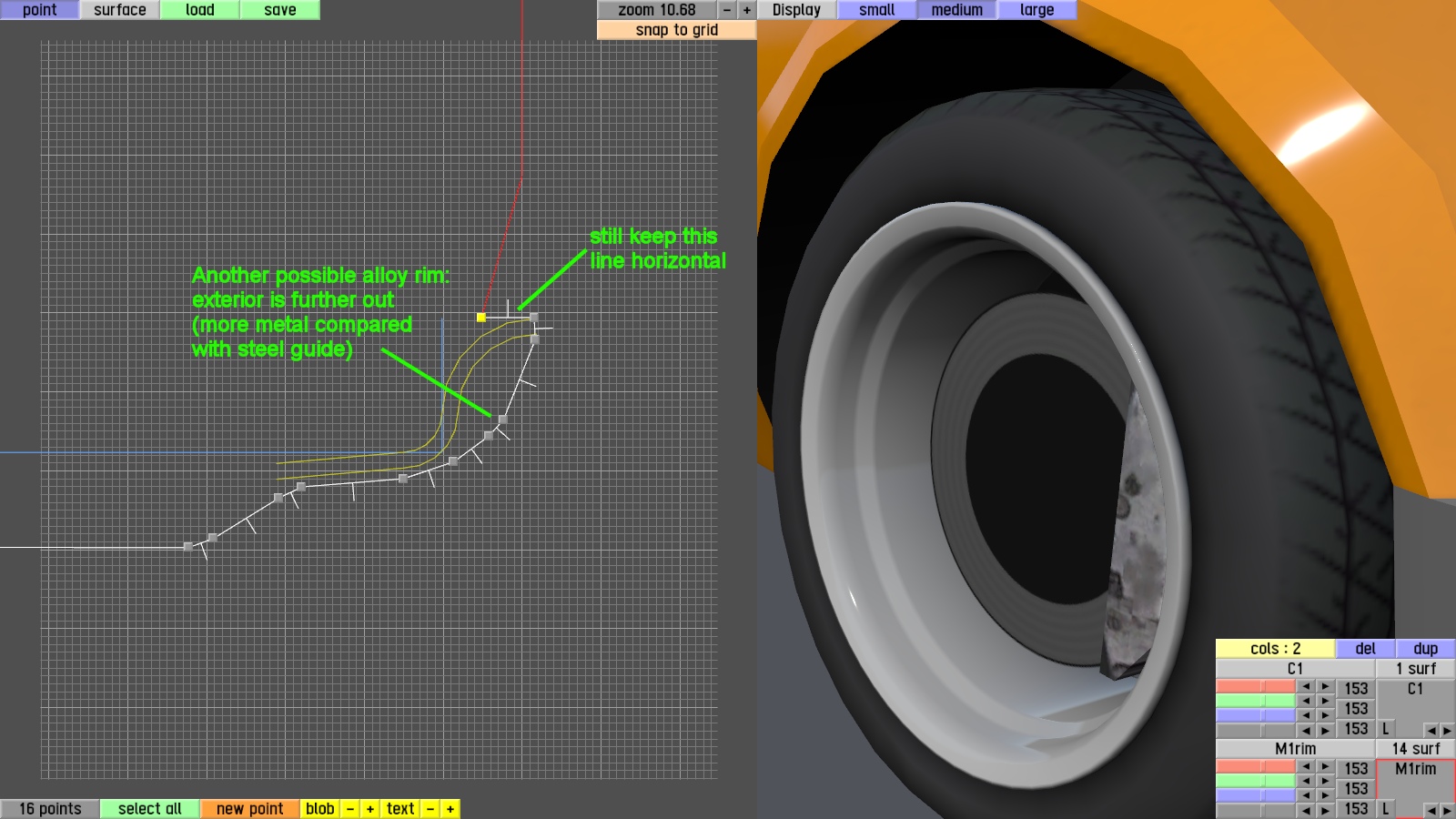Set display size to medium
The width and height of the screenshot is (1456, 819).
956,10
